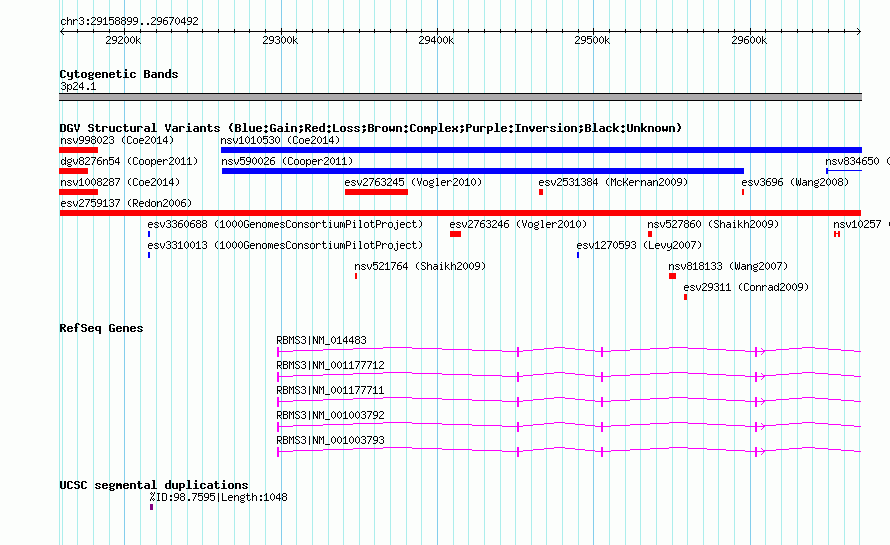Select the gray 3p24.1 cytogenetic band bar
Viewport: 890px width, 545px height.
point(460,97)
